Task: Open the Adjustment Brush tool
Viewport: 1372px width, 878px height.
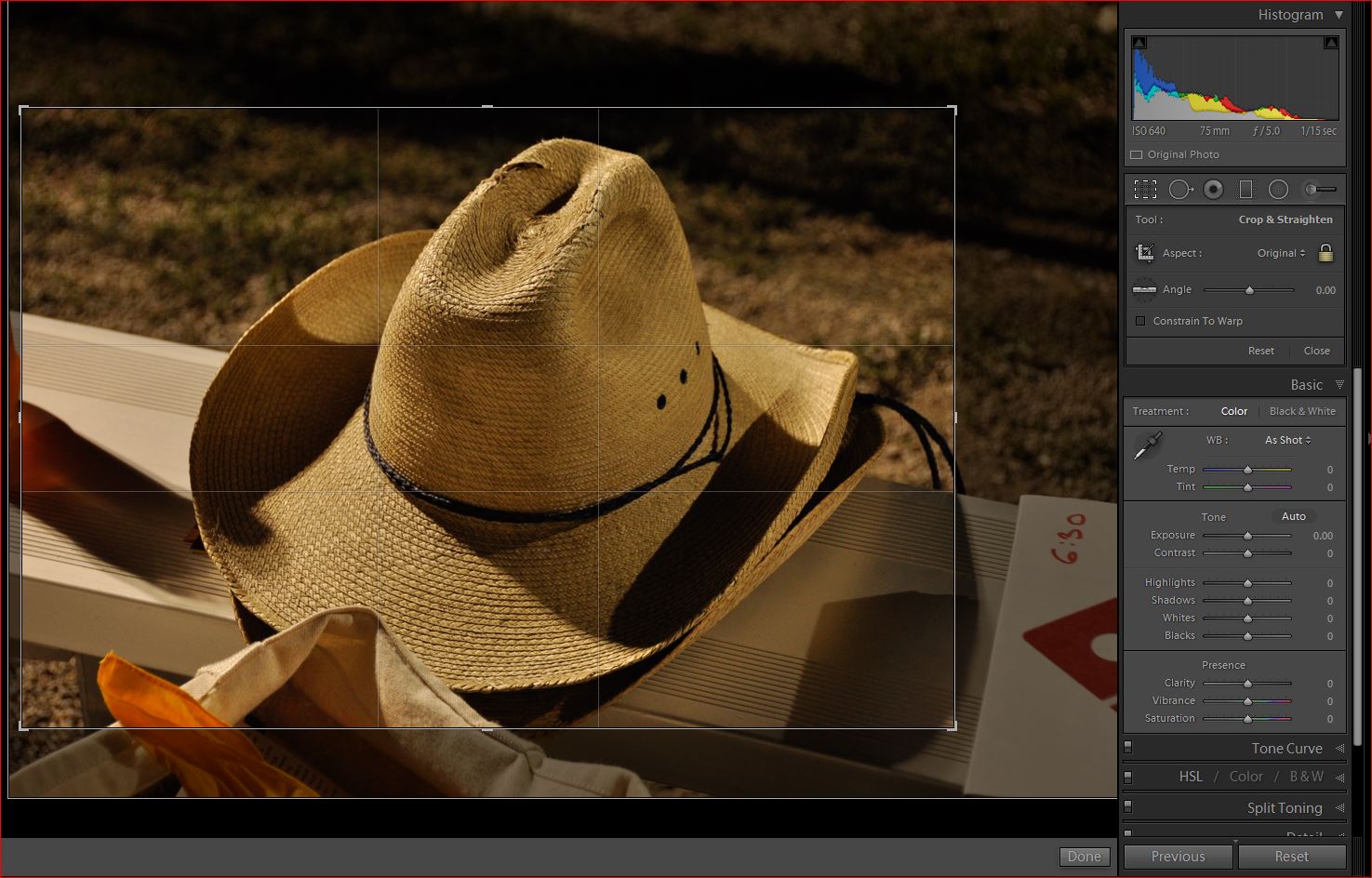Action: 1319,190
